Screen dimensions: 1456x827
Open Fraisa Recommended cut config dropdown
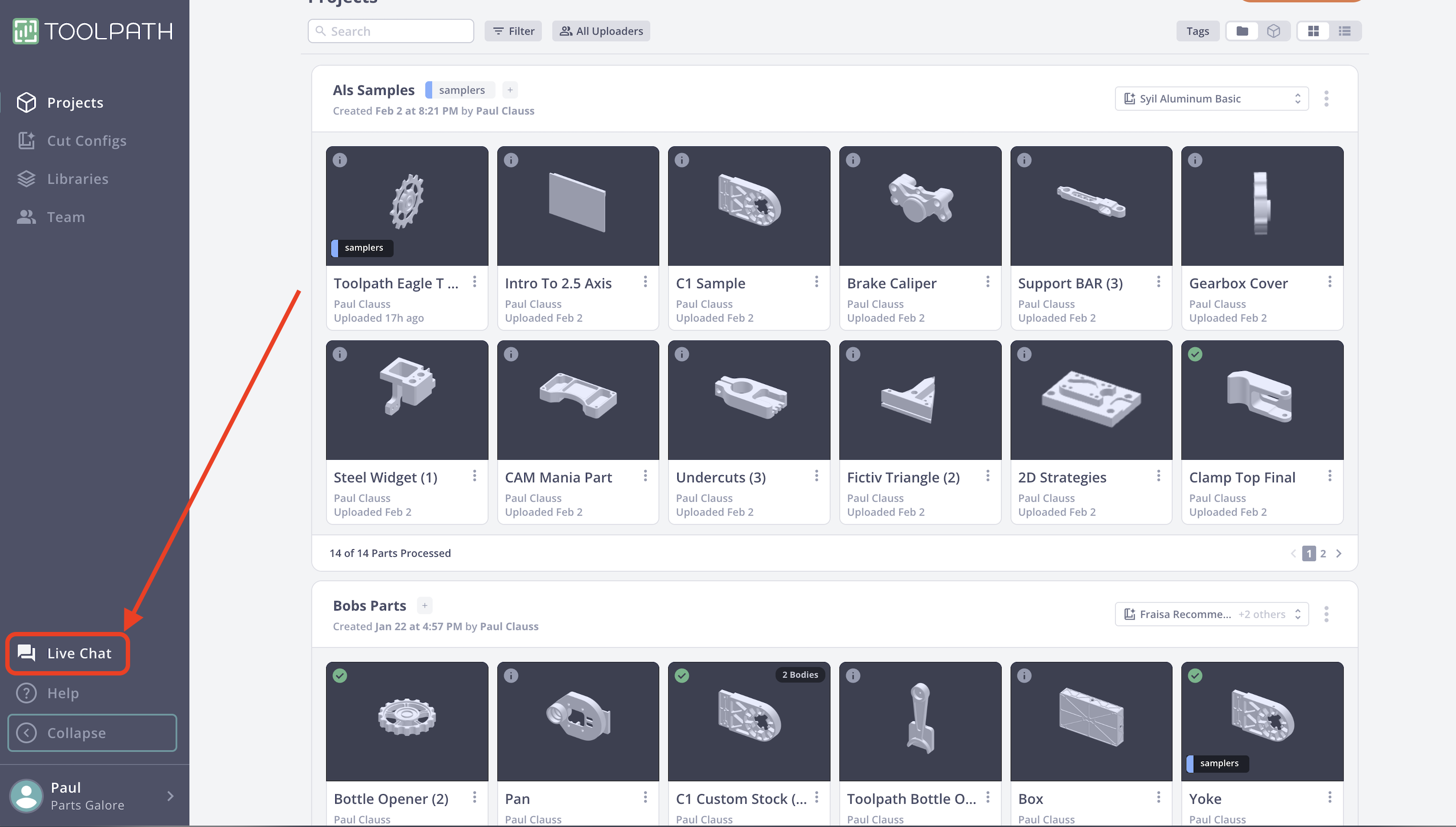pyautogui.click(x=1211, y=614)
